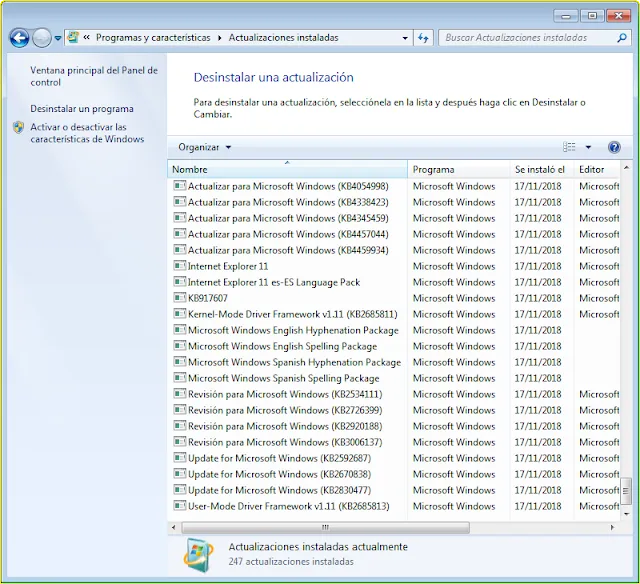Refresh the Actualizaciones instaladas list
The image size is (640, 584).
point(423,38)
